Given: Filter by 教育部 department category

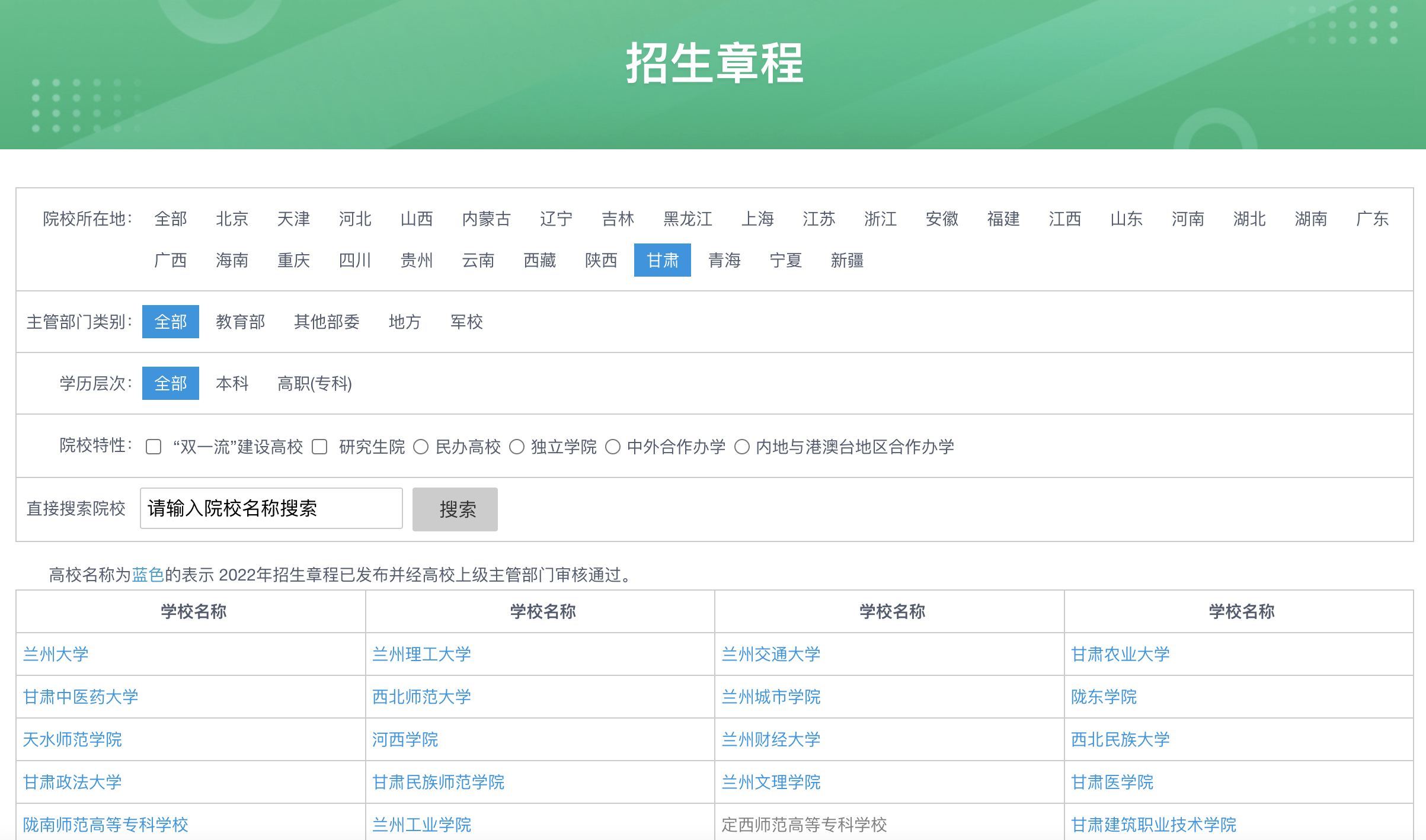Looking at the screenshot, I should pyautogui.click(x=240, y=322).
